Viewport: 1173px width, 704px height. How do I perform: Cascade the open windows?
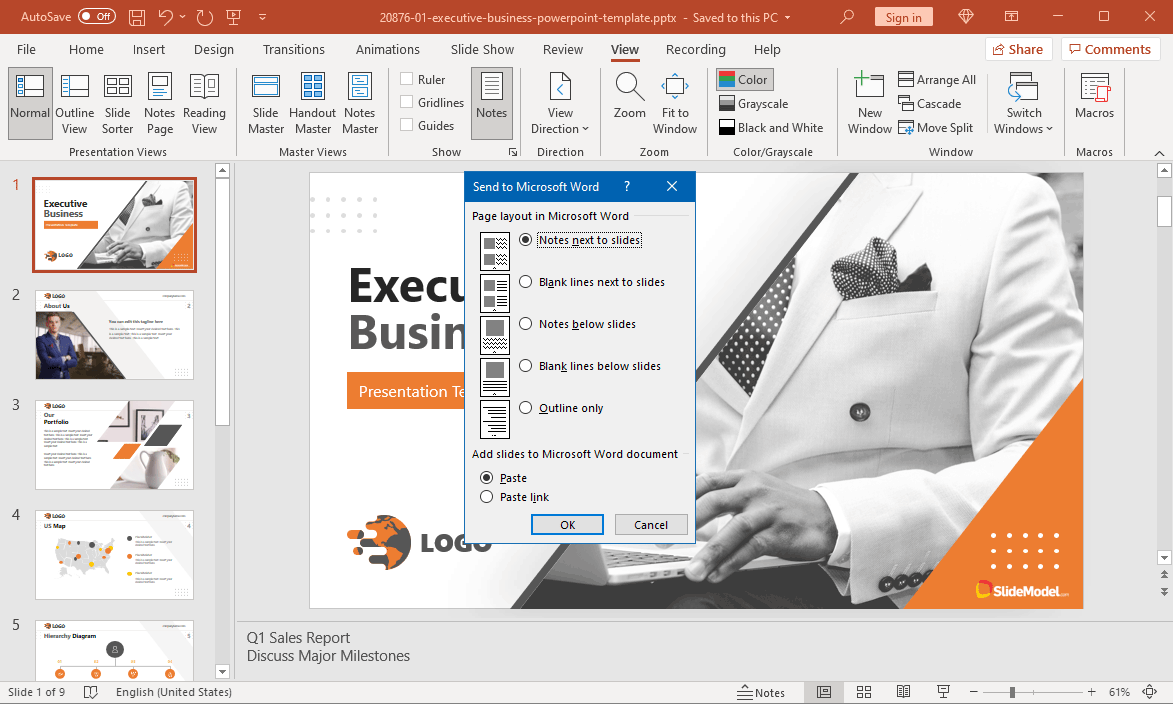click(931, 103)
